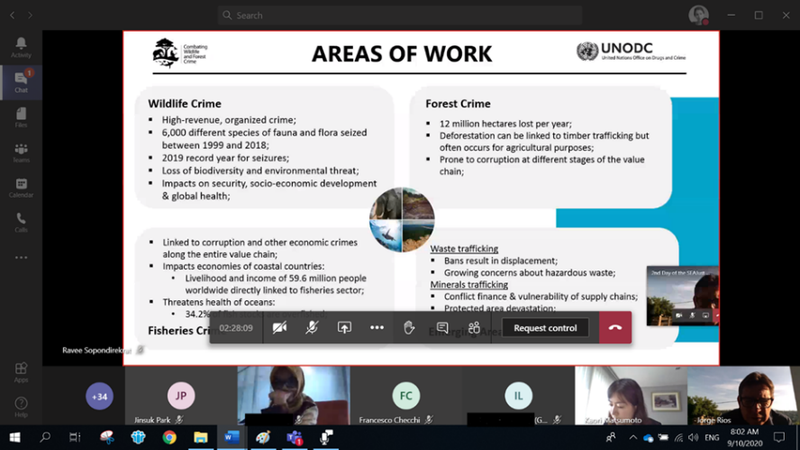The height and width of the screenshot is (450, 800).
Task: Show the participants list
Action: pyautogui.click(x=474, y=327)
